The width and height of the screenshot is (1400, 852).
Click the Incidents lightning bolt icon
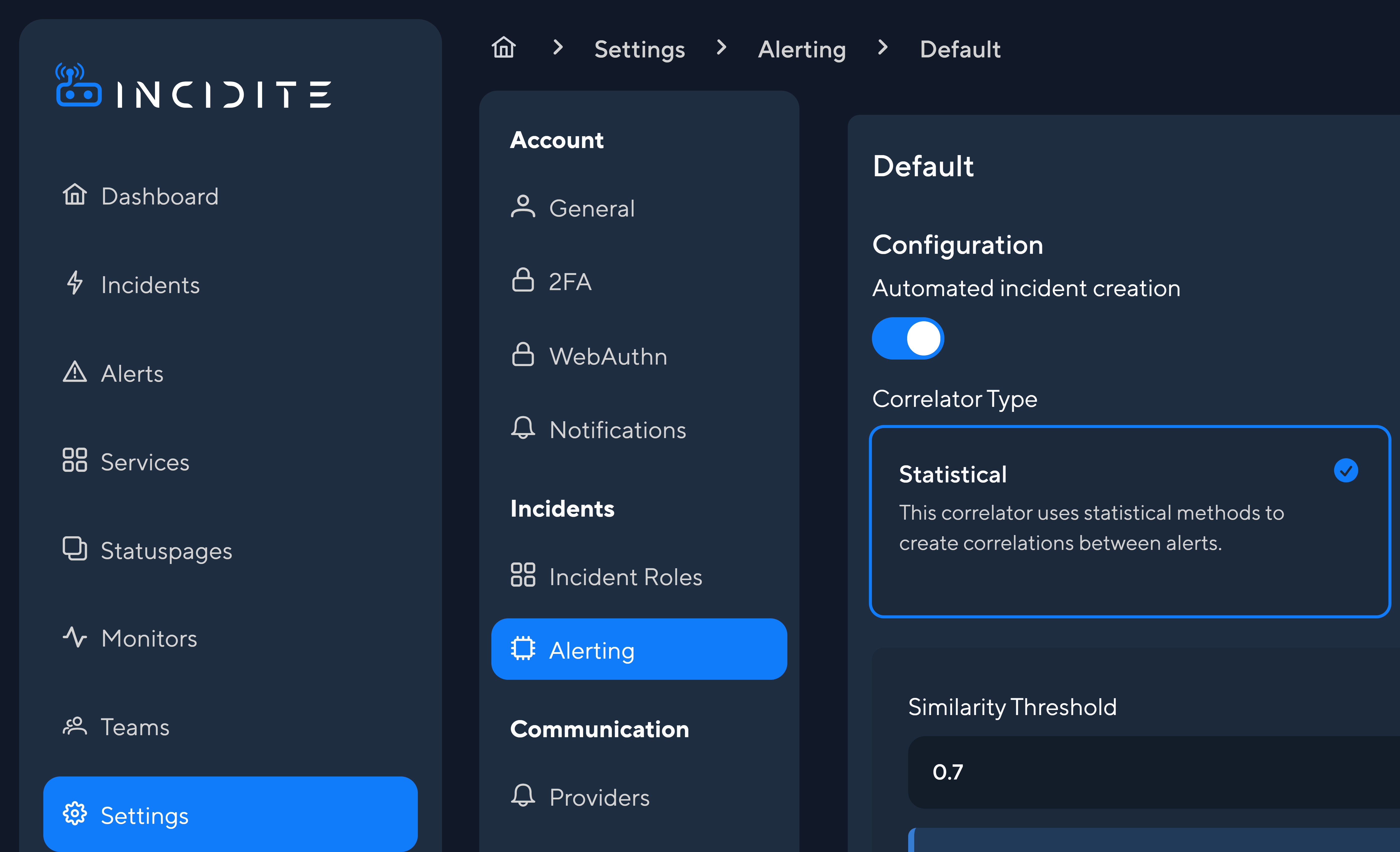pos(75,283)
